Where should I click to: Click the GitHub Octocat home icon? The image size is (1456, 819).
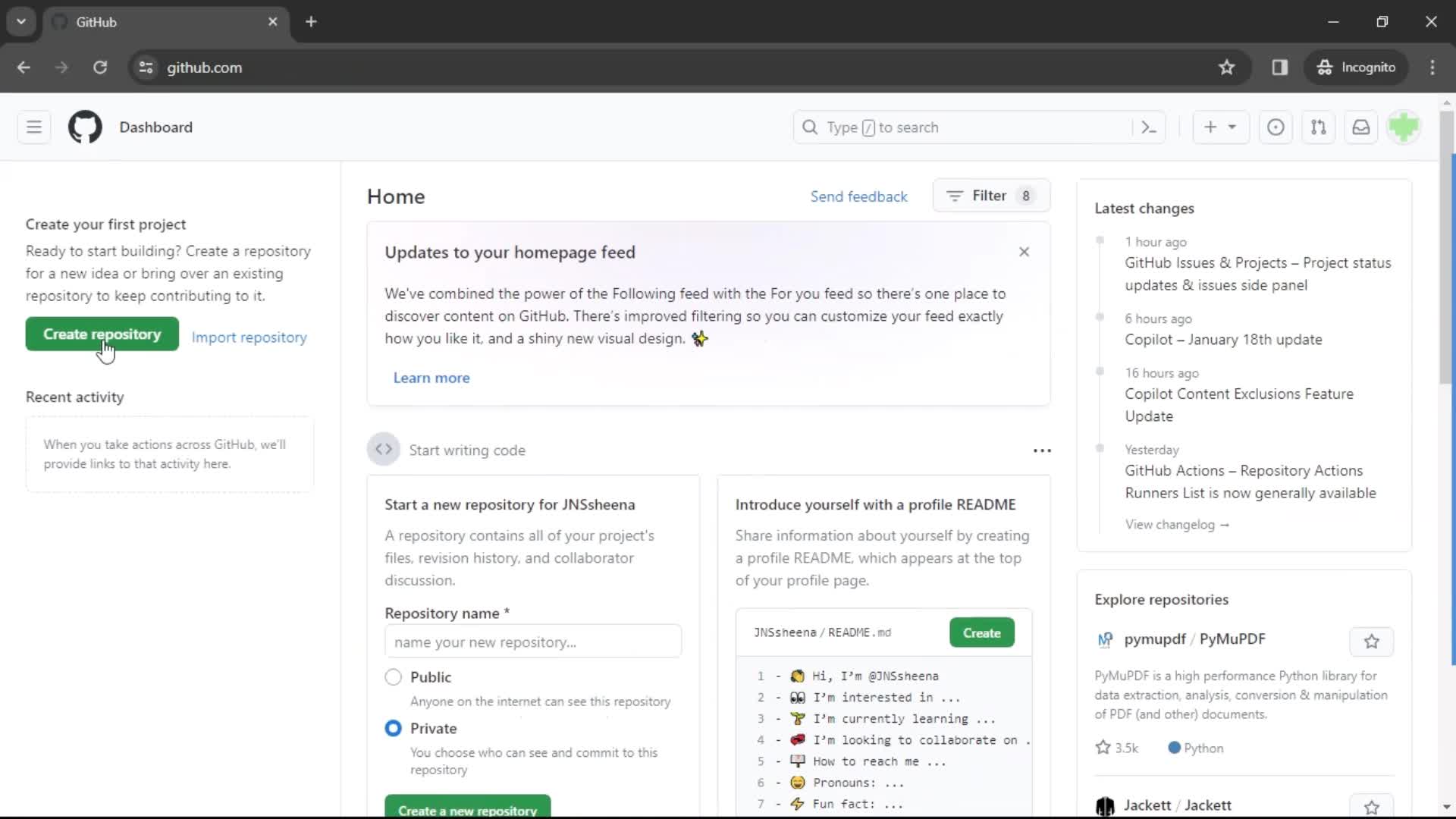point(85,127)
